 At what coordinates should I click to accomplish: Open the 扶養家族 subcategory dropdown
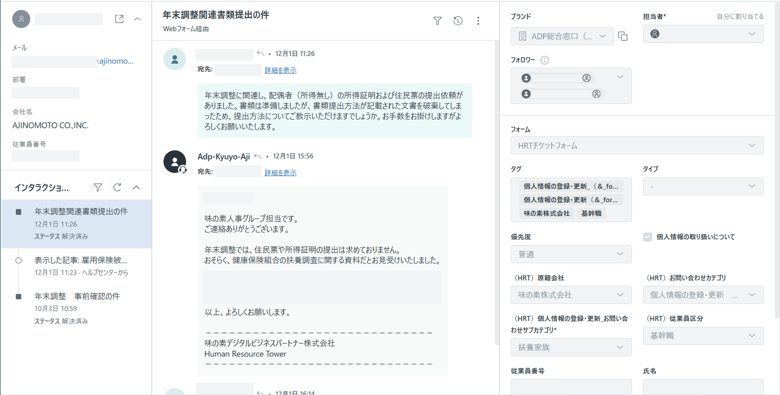(571, 347)
